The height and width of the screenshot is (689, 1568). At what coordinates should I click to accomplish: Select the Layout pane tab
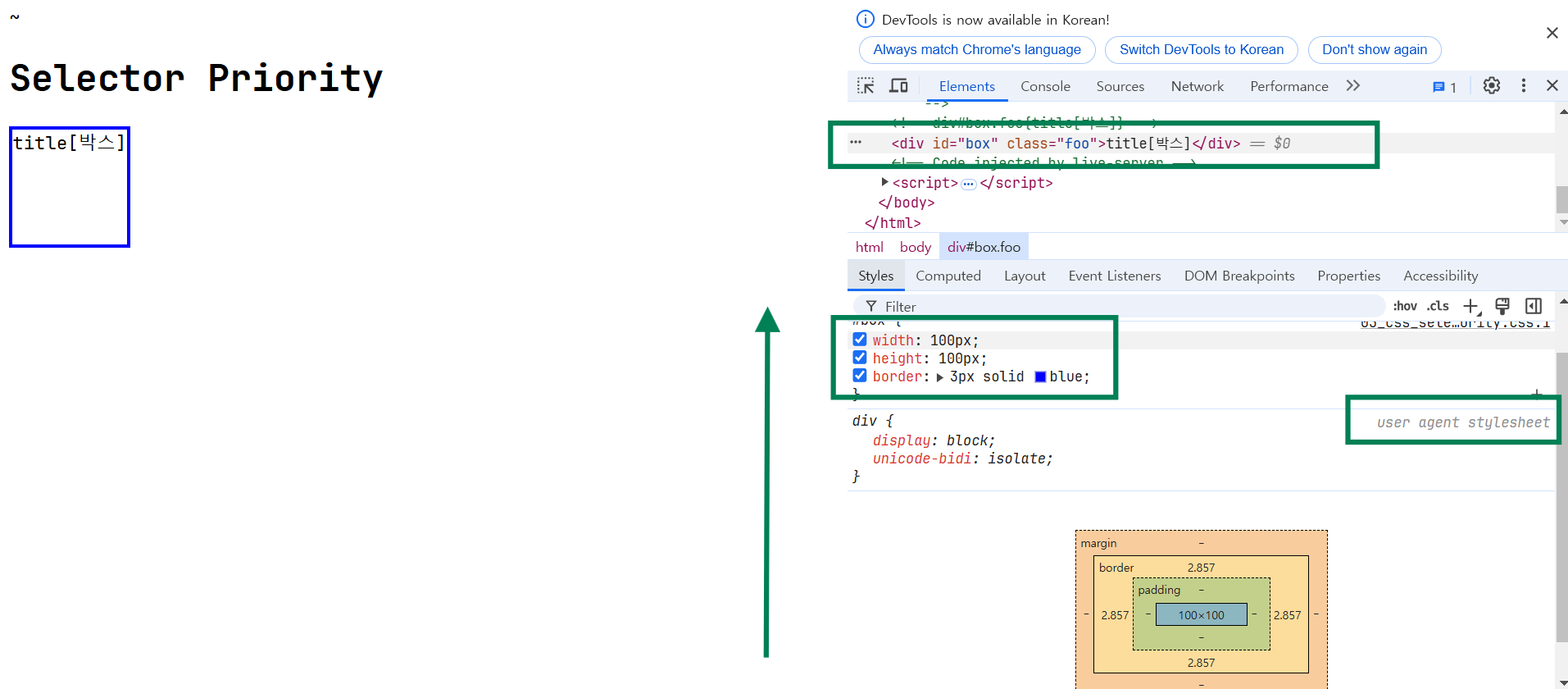pyautogui.click(x=1025, y=276)
